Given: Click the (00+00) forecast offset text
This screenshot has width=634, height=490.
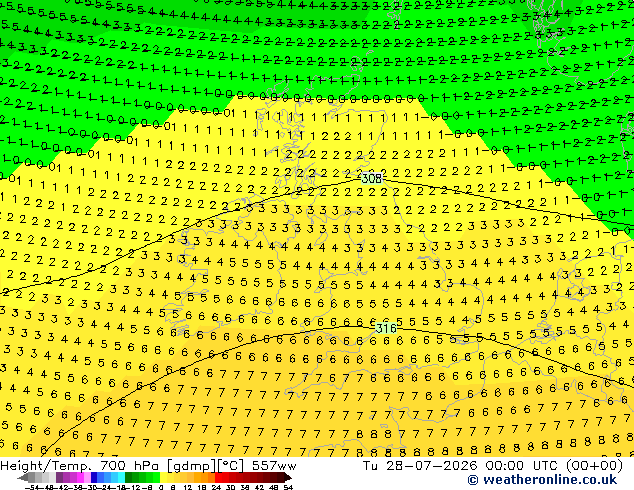Looking at the screenshot, I should click(594, 466).
